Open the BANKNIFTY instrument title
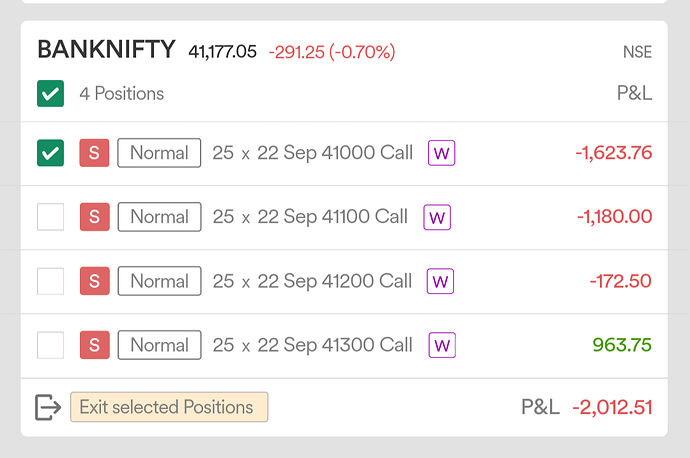This screenshot has height=458, width=690. pyautogui.click(x=106, y=49)
